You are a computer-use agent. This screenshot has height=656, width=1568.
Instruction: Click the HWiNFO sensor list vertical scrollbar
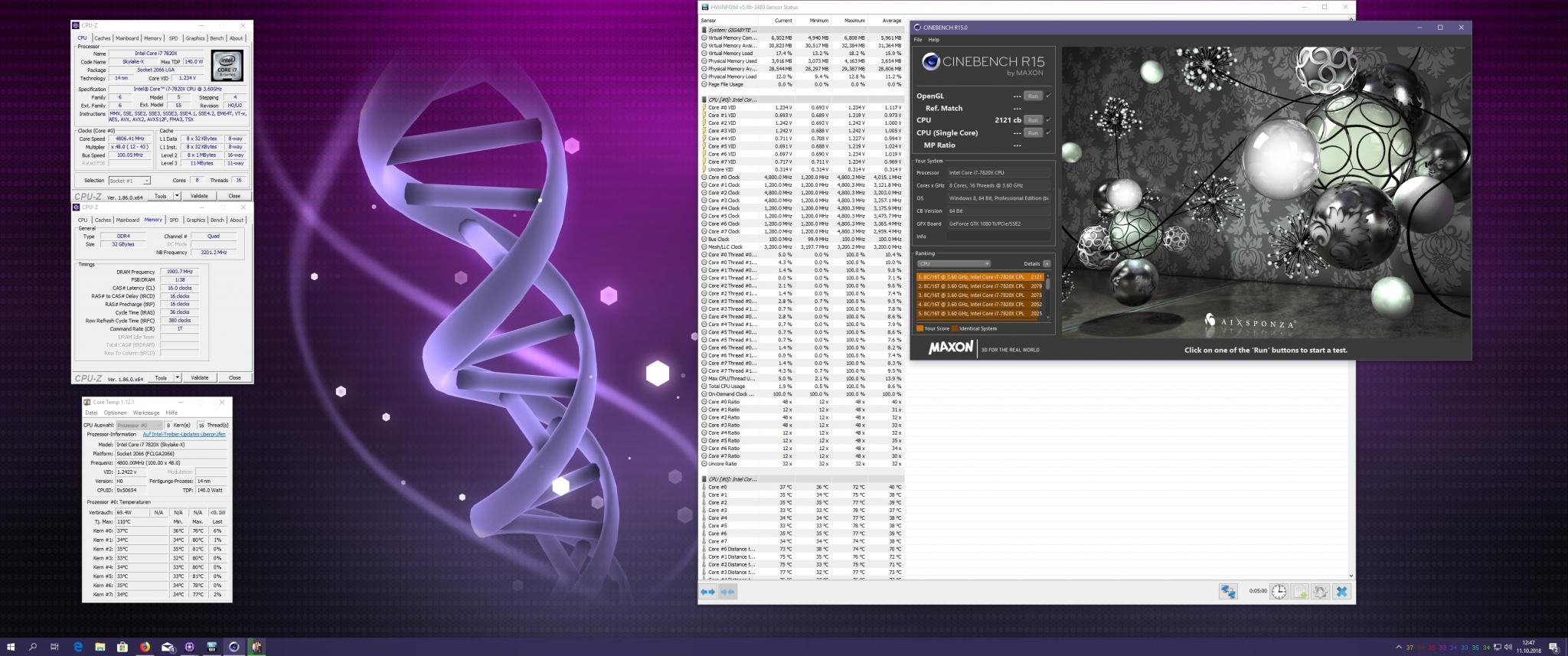[x=1351, y=299]
